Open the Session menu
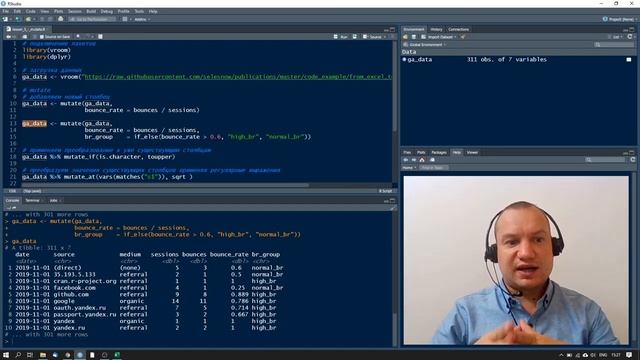The height and width of the screenshot is (360, 640). click(74, 11)
